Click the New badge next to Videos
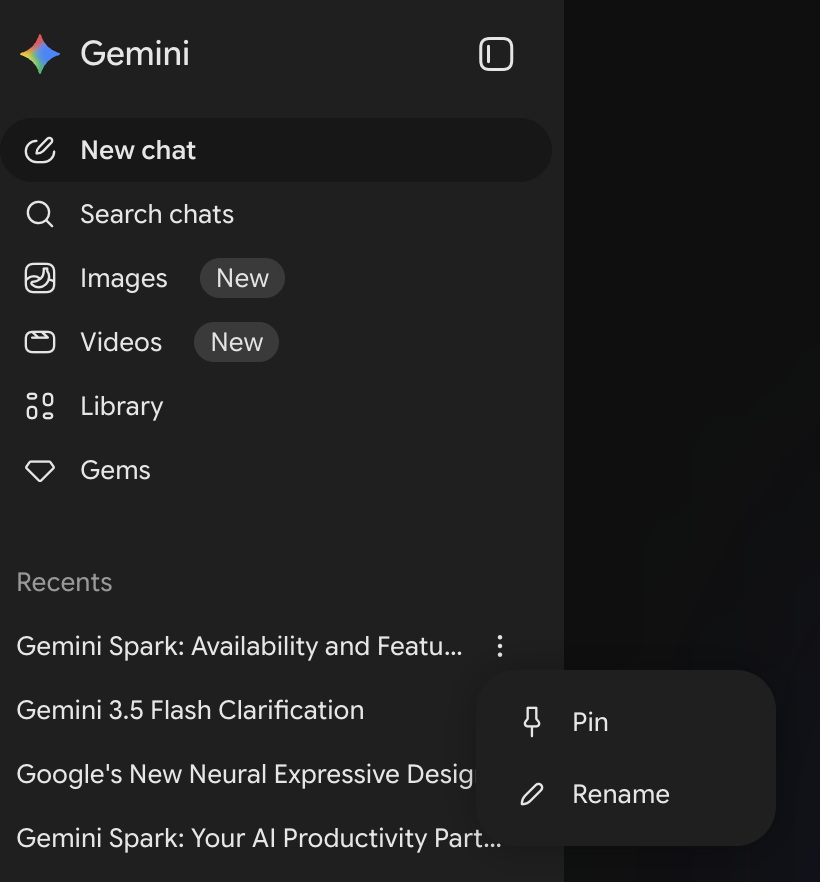Screen dimensions: 820x882 (236, 342)
